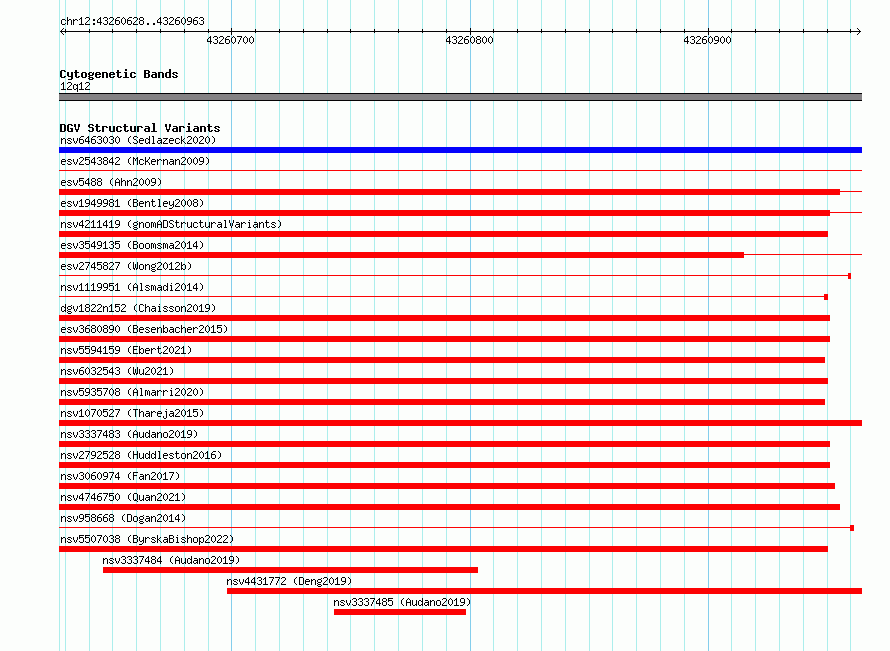Click the red esv3549135 variant bar

coord(401,255)
